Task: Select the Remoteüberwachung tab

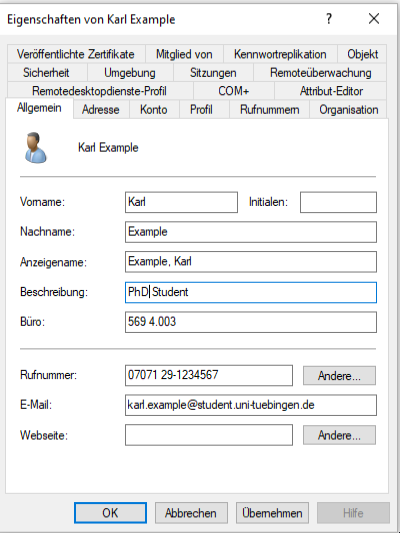Action: click(x=320, y=72)
